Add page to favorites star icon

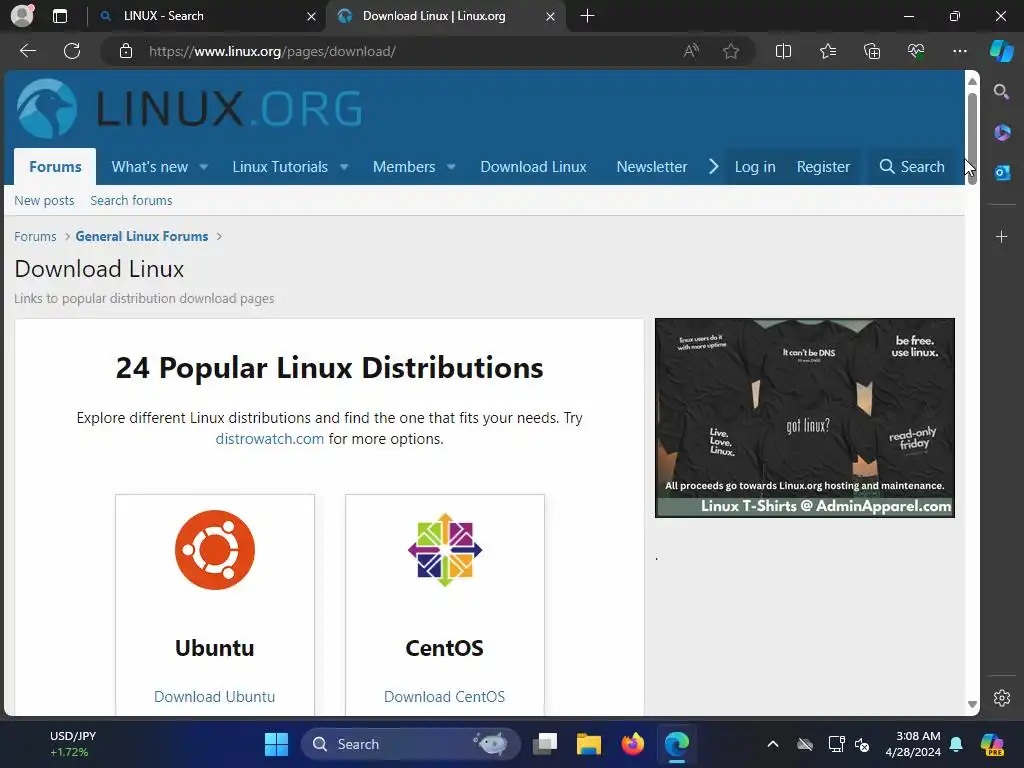(x=731, y=51)
